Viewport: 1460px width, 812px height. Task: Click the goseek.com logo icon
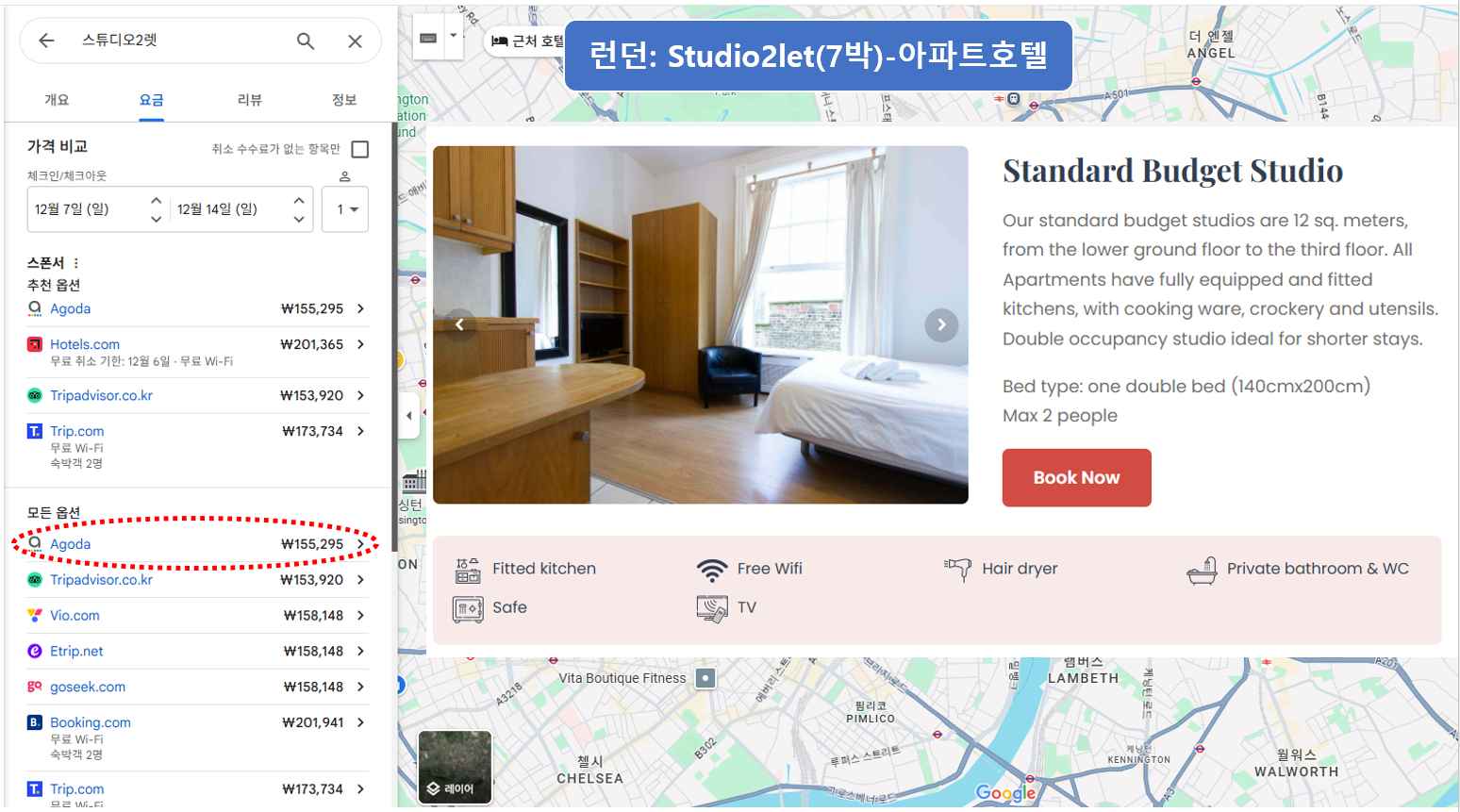(35, 688)
